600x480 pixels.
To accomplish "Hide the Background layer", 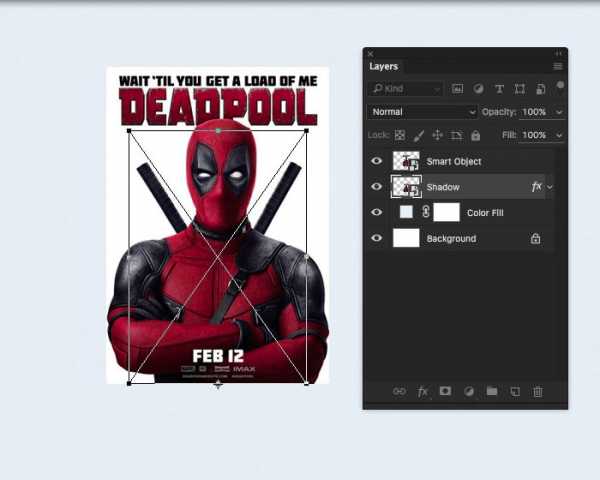I will (377, 239).
